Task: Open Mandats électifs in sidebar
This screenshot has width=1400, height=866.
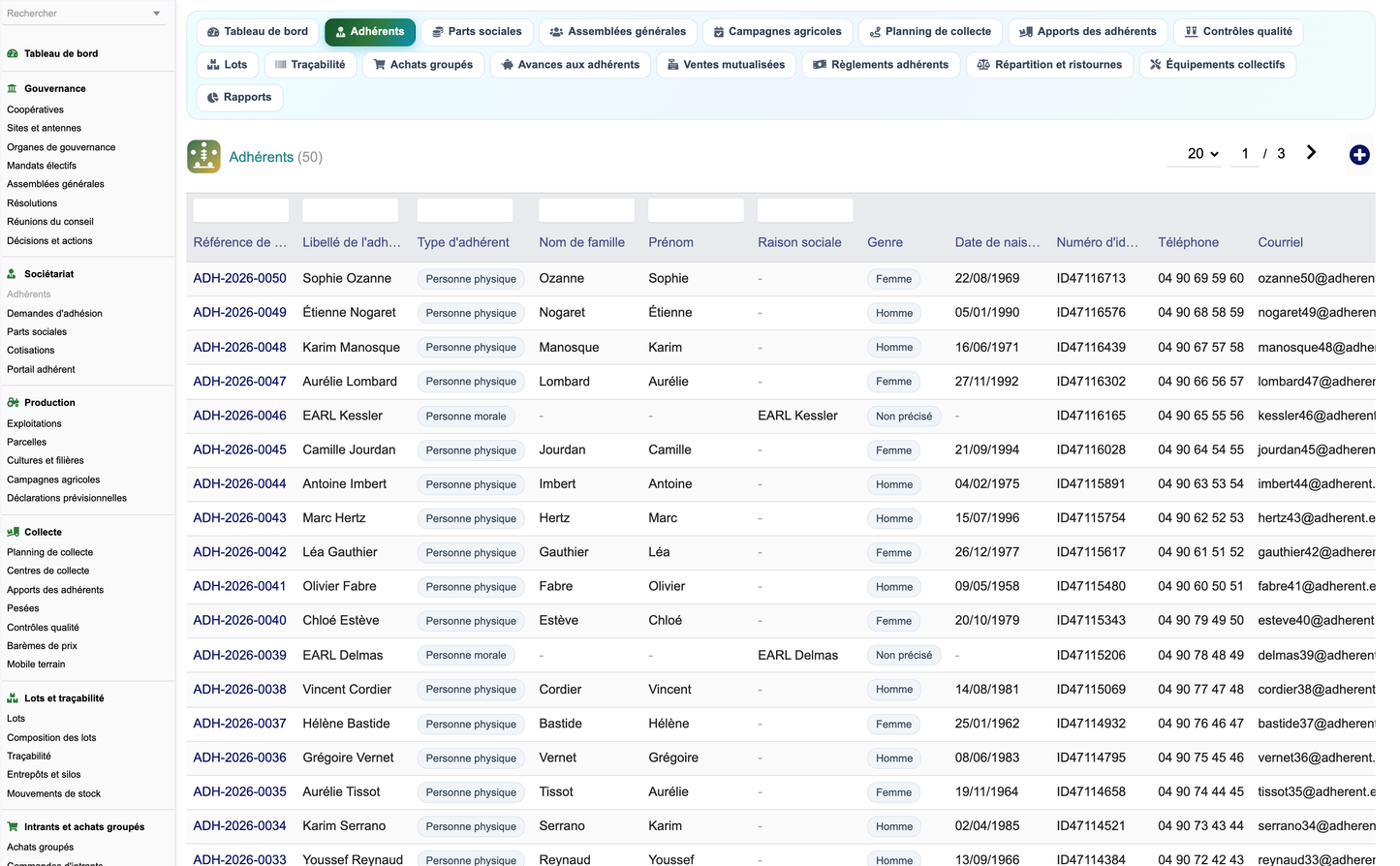Action: tap(42, 166)
